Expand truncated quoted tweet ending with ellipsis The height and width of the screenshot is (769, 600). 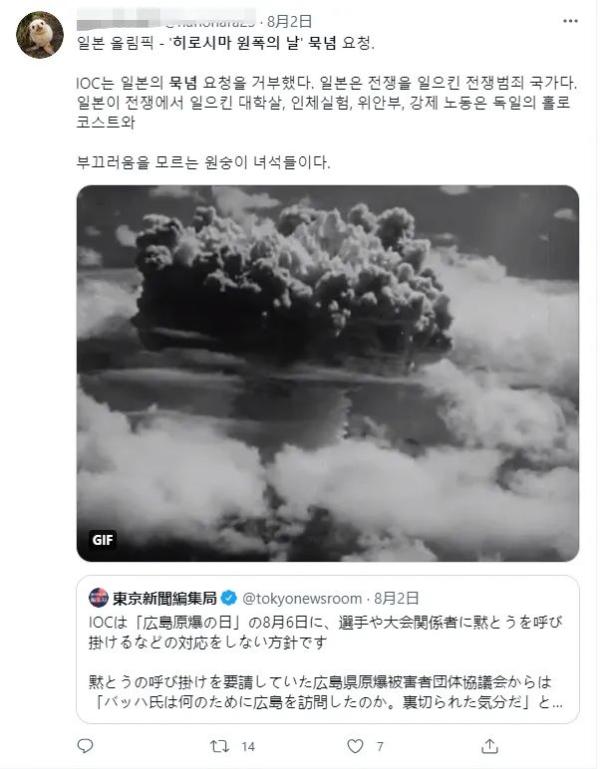[x=556, y=702]
